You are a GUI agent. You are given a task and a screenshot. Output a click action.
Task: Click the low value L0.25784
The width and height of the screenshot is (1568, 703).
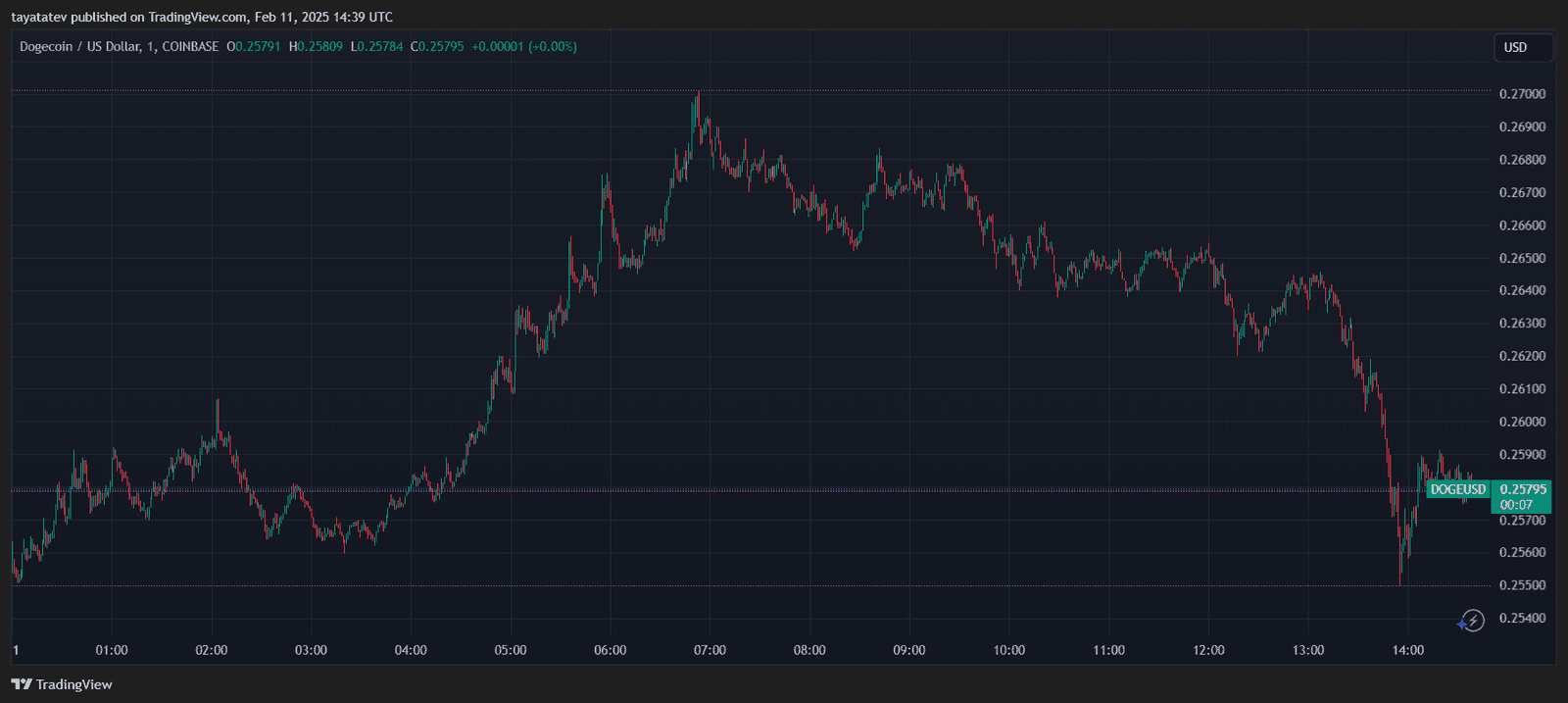[x=376, y=46]
